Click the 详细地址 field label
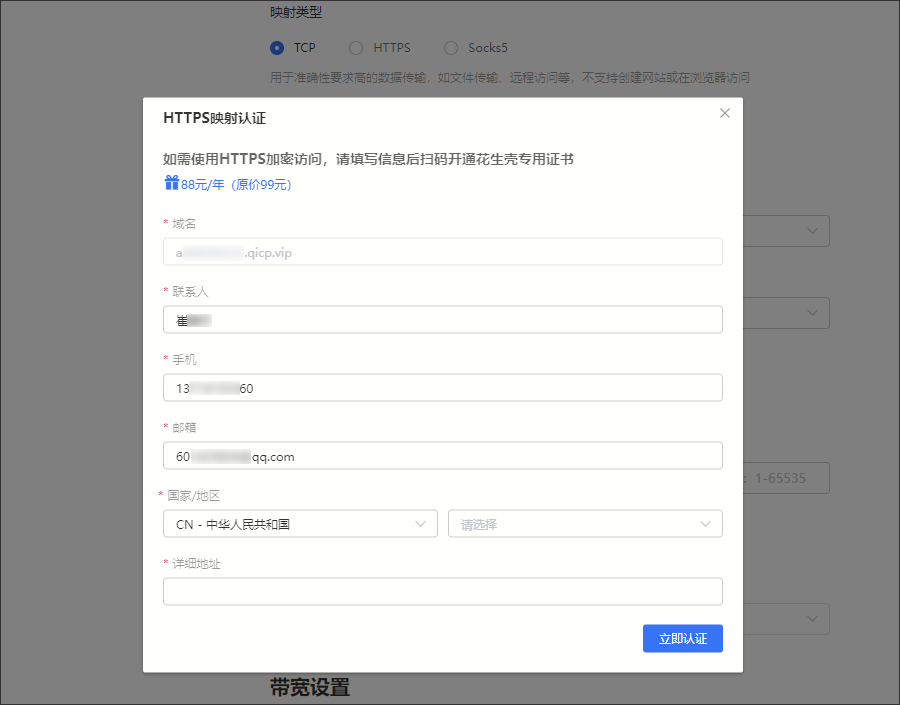The image size is (900, 705). tap(196, 563)
